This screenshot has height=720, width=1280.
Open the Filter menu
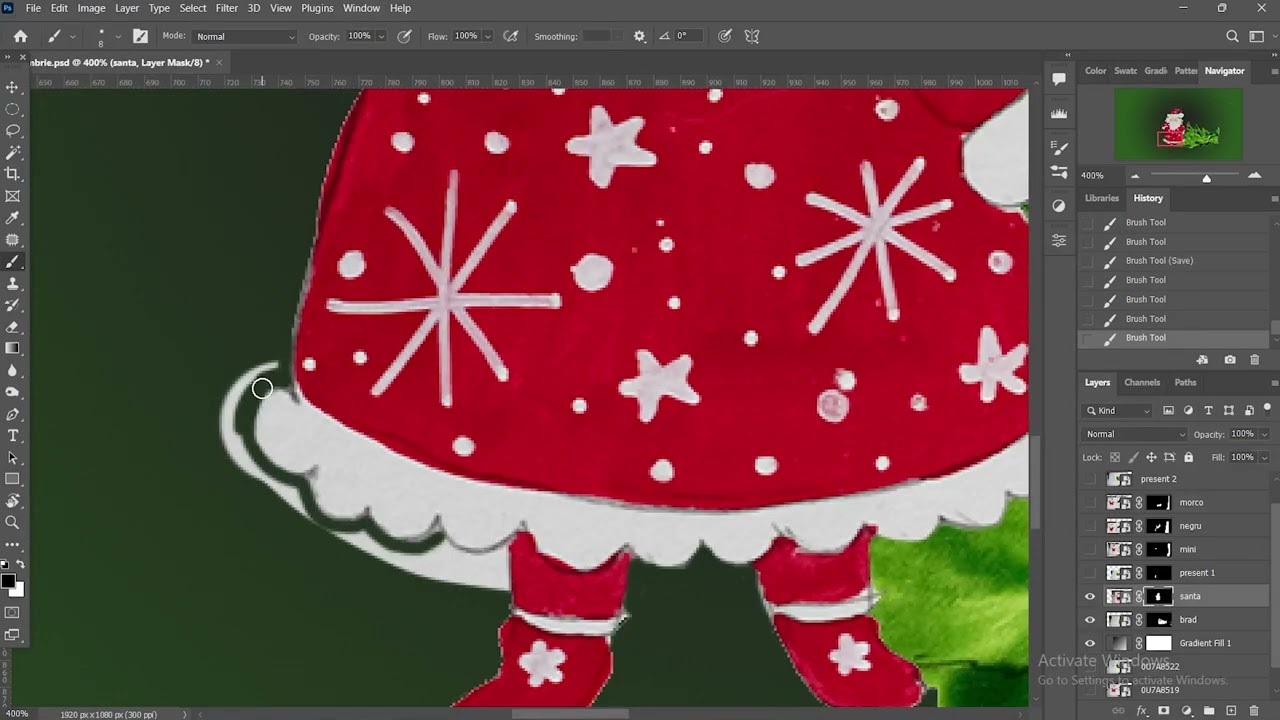227,8
